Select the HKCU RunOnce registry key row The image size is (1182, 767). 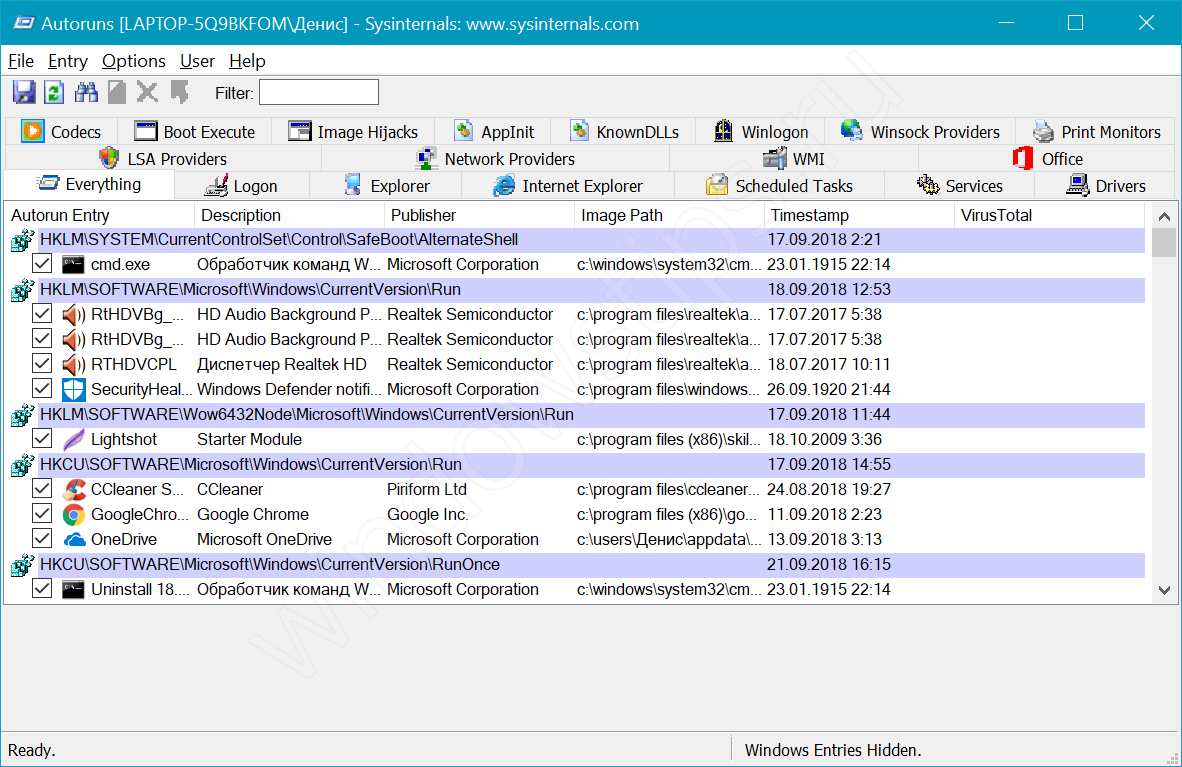pos(270,565)
